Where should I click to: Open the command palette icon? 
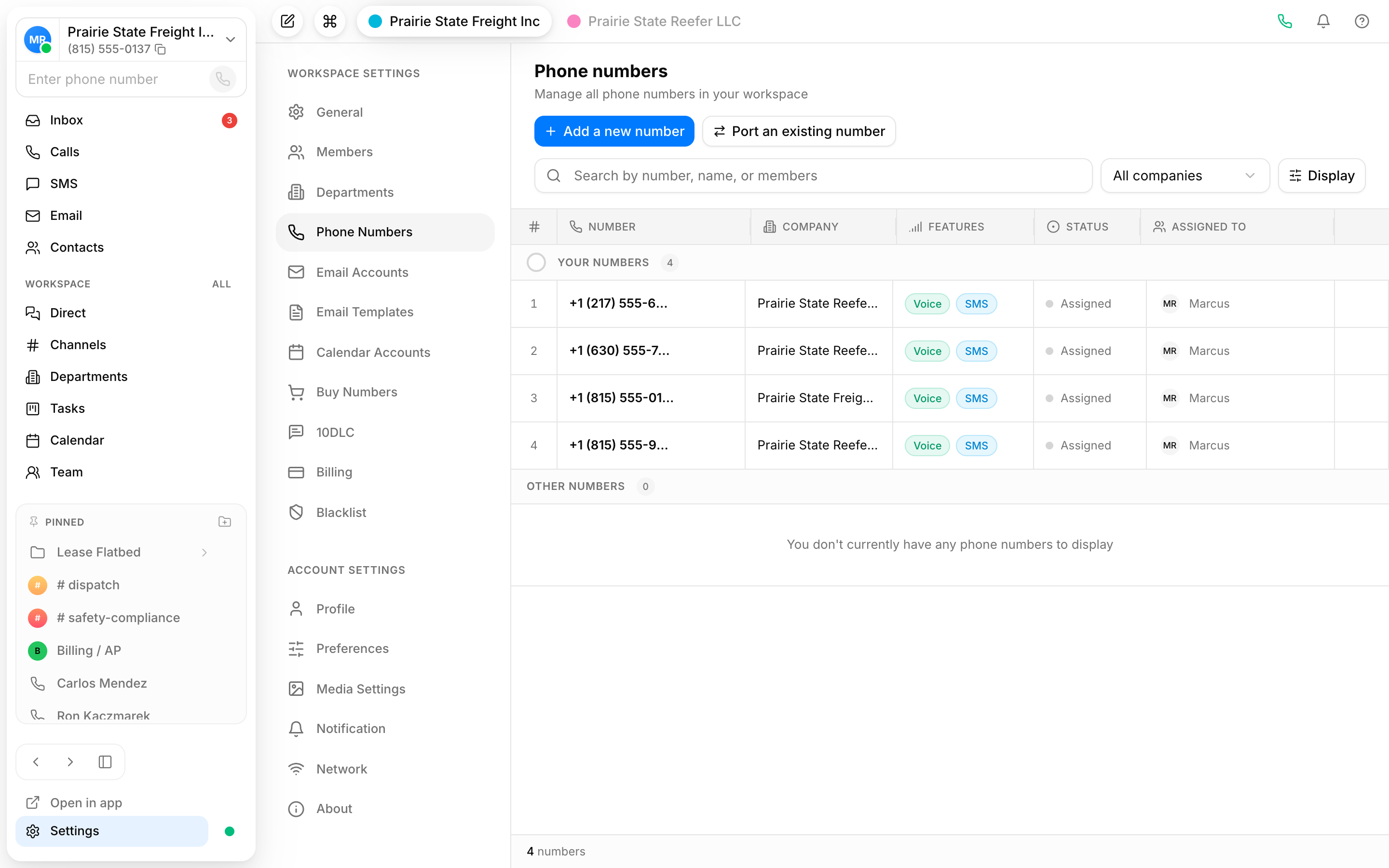tap(329, 21)
